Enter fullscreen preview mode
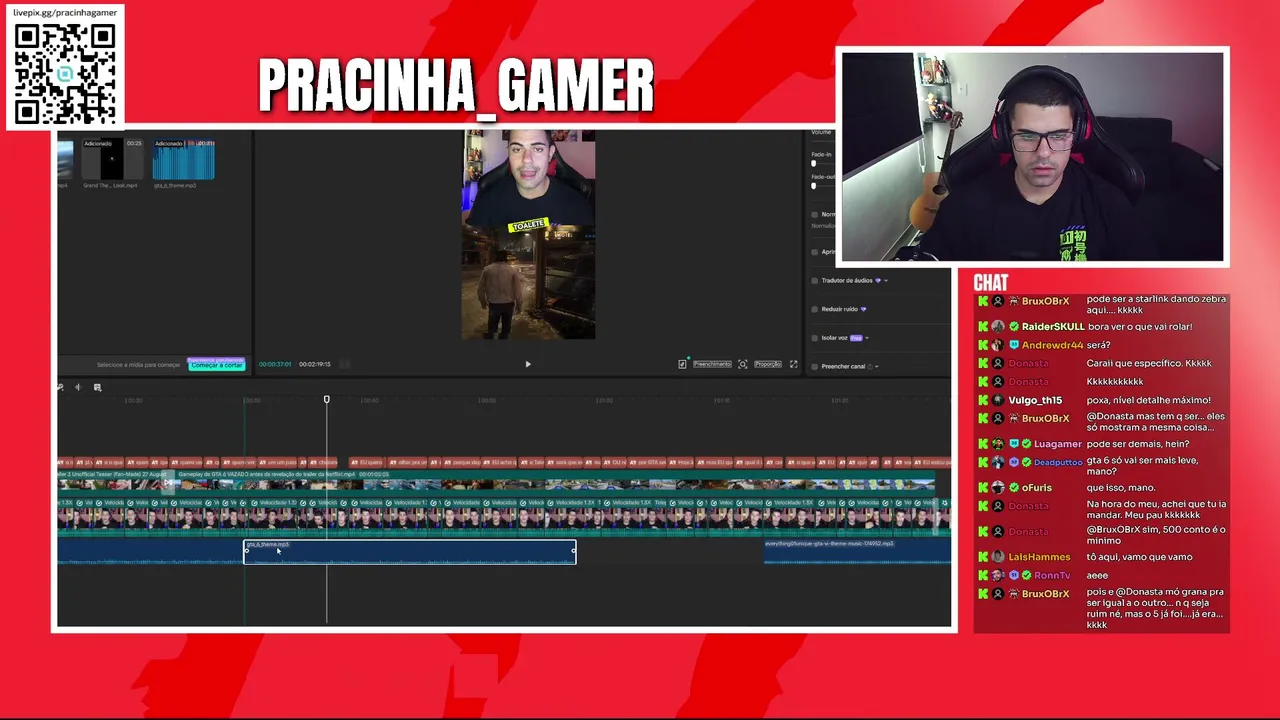The image size is (1280, 720). click(794, 364)
